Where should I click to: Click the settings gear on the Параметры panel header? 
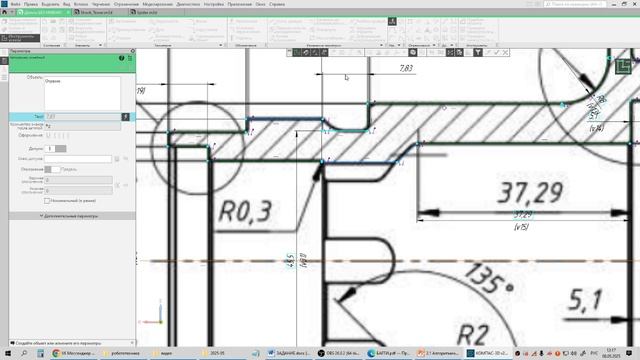133,51
